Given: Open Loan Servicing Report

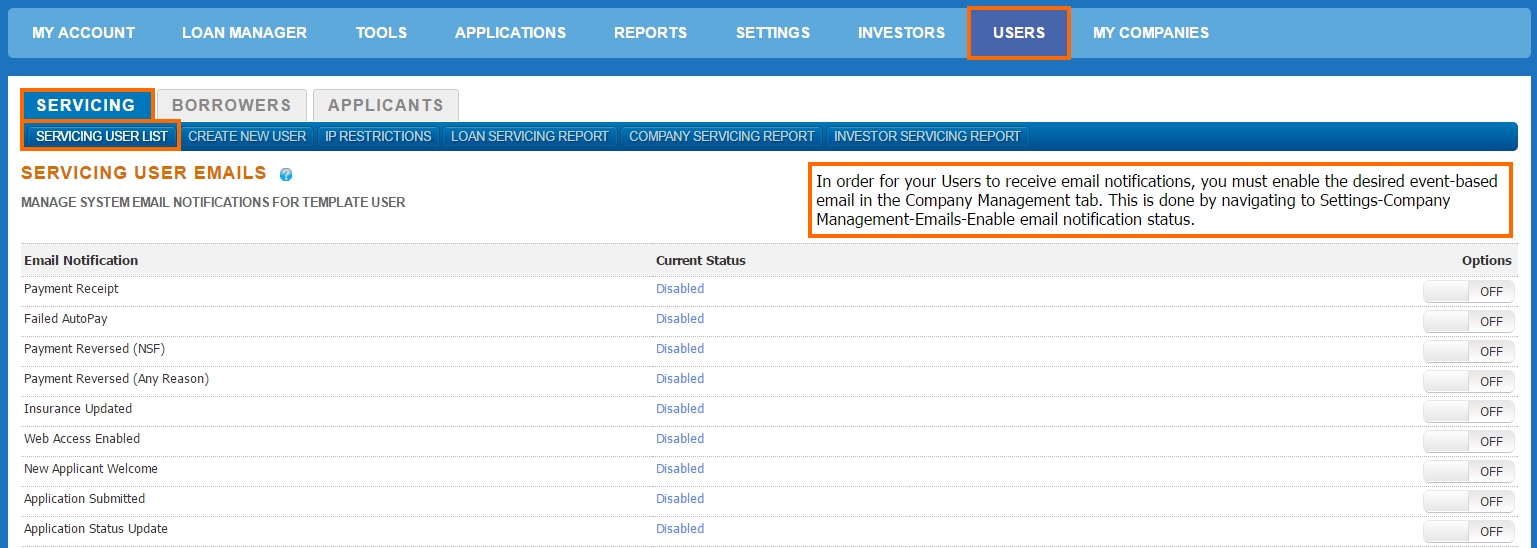Looking at the screenshot, I should pos(530,136).
